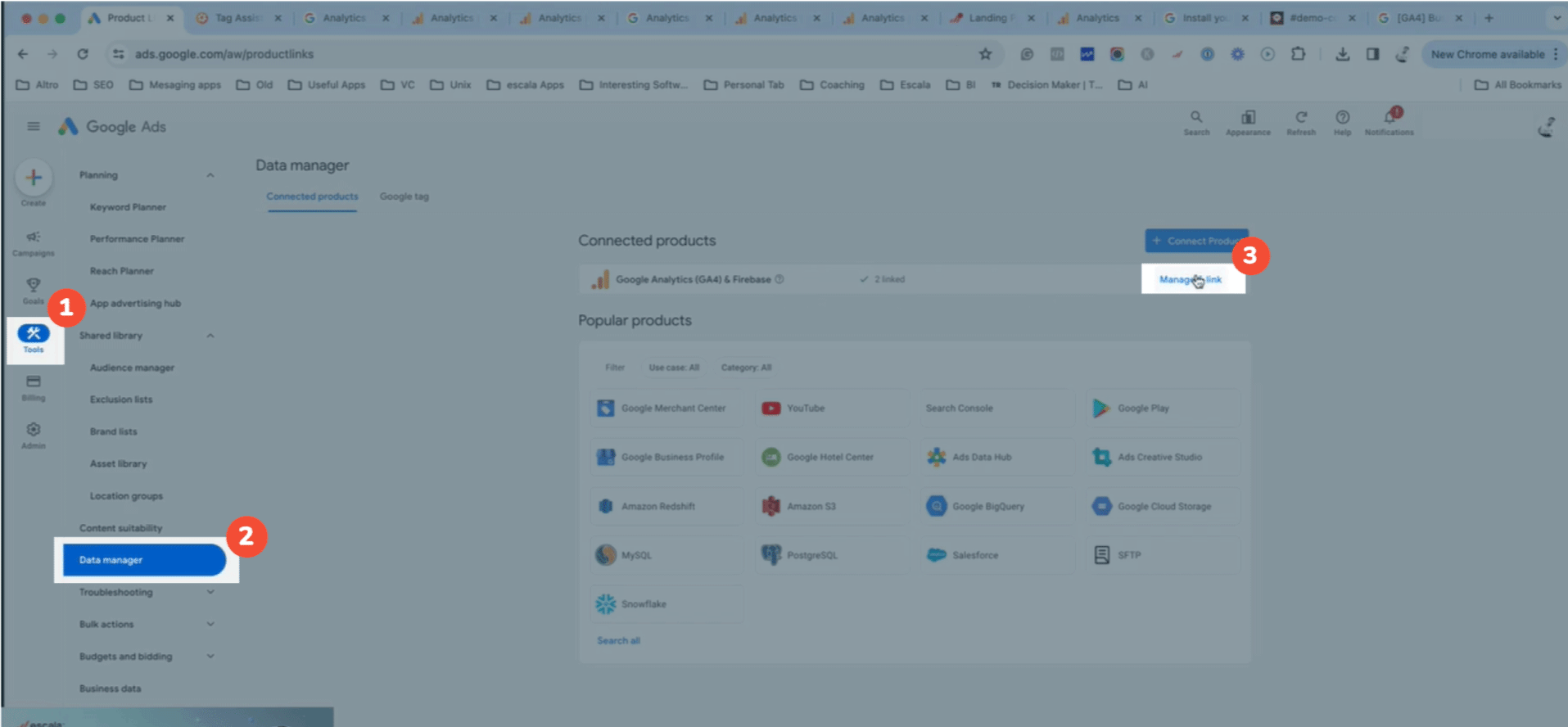Click the Search all link
This screenshot has width=1568, height=727.
618,641
